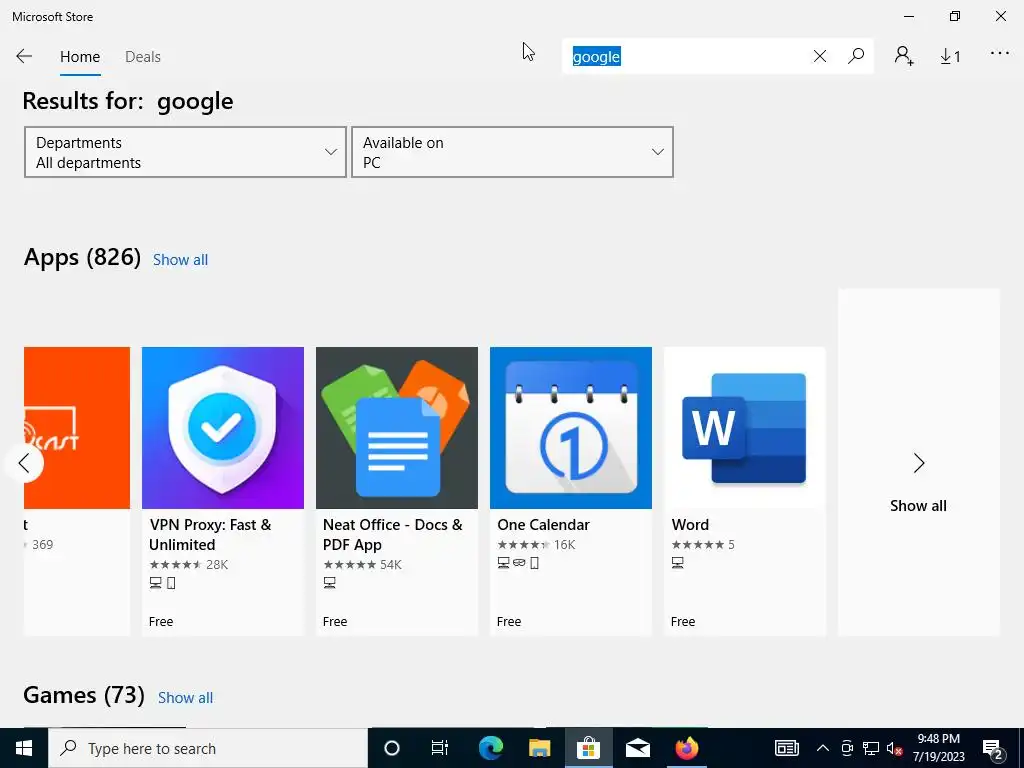This screenshot has width=1024, height=768.
Task: Click mobile device icon under VPN Proxy
Action: [171, 583]
